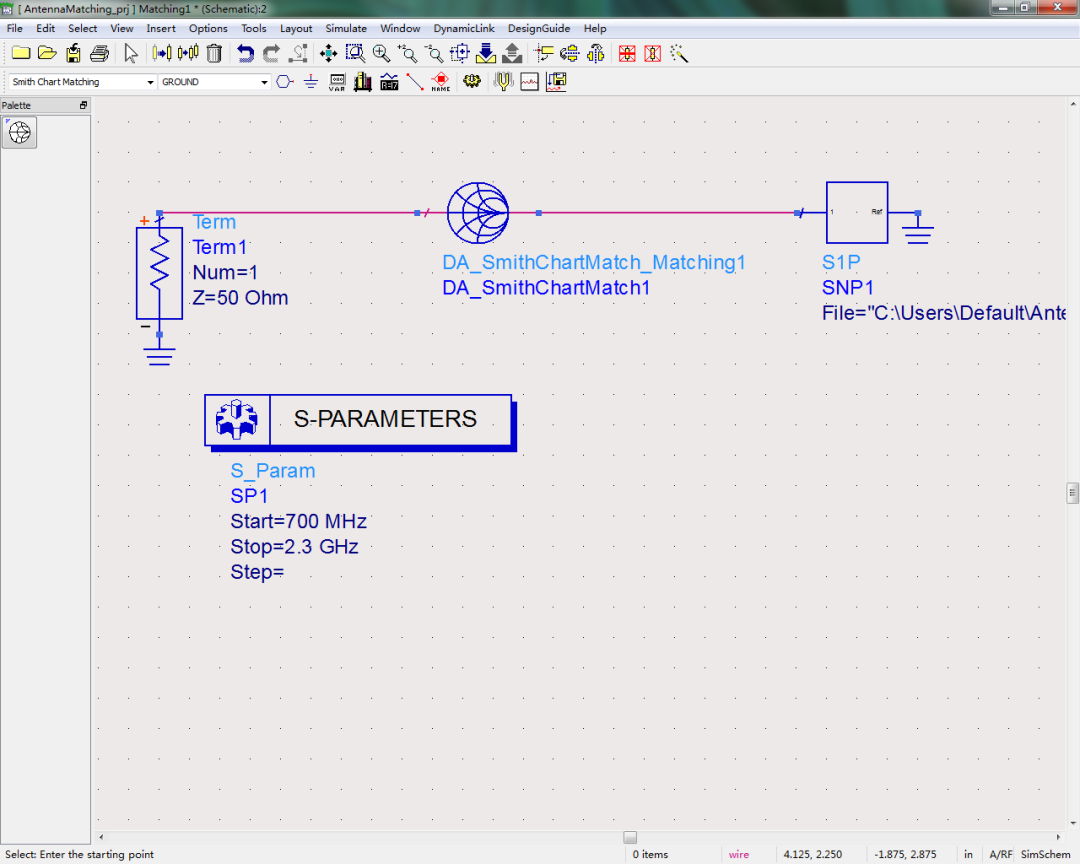This screenshot has height=864, width=1080.
Task: Select the pointer arrow tool
Action: [130, 53]
